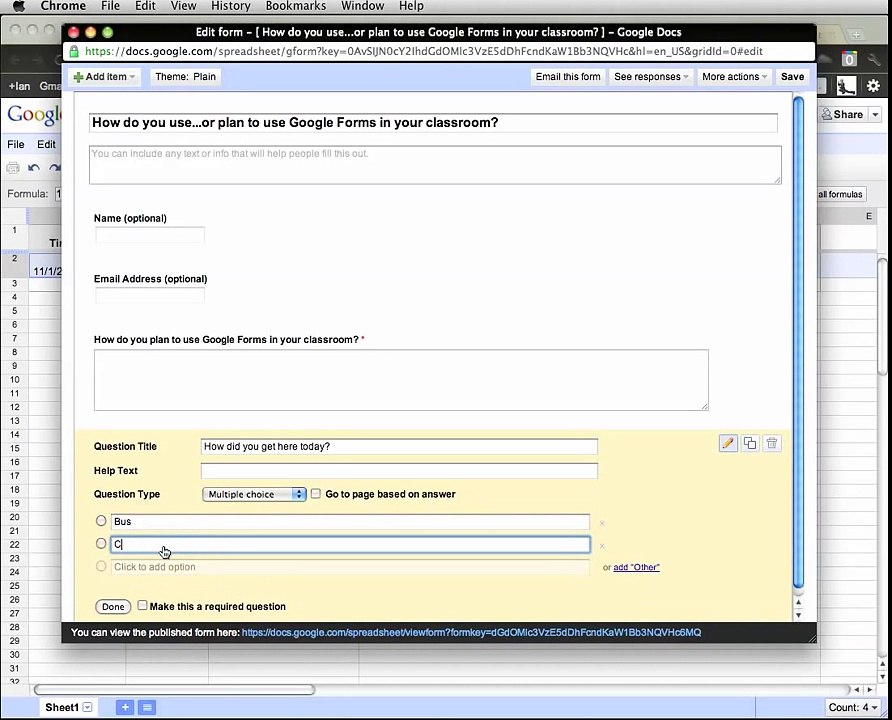This screenshot has height=720, width=892.
Task: Click the form title field
Action: pos(433,123)
